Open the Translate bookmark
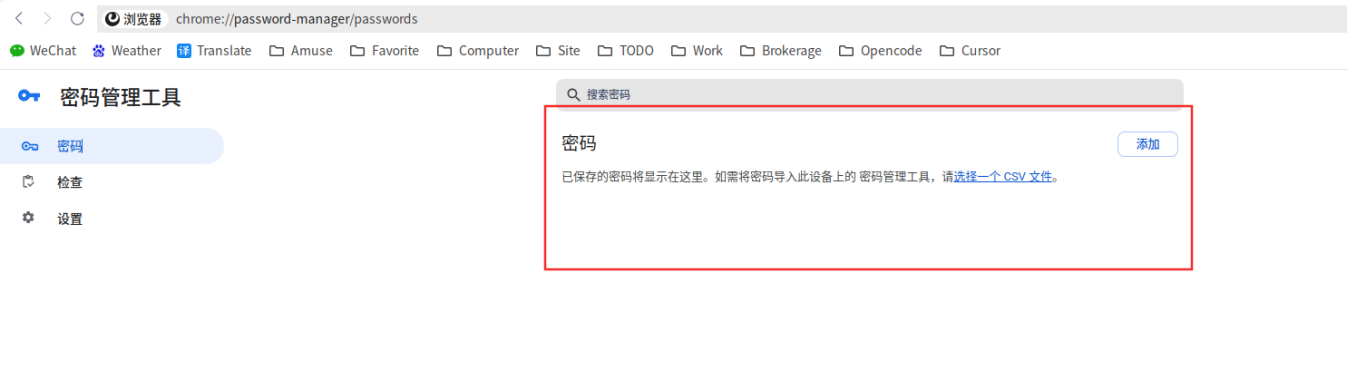Screen dimensions: 1347x390 pos(214,50)
